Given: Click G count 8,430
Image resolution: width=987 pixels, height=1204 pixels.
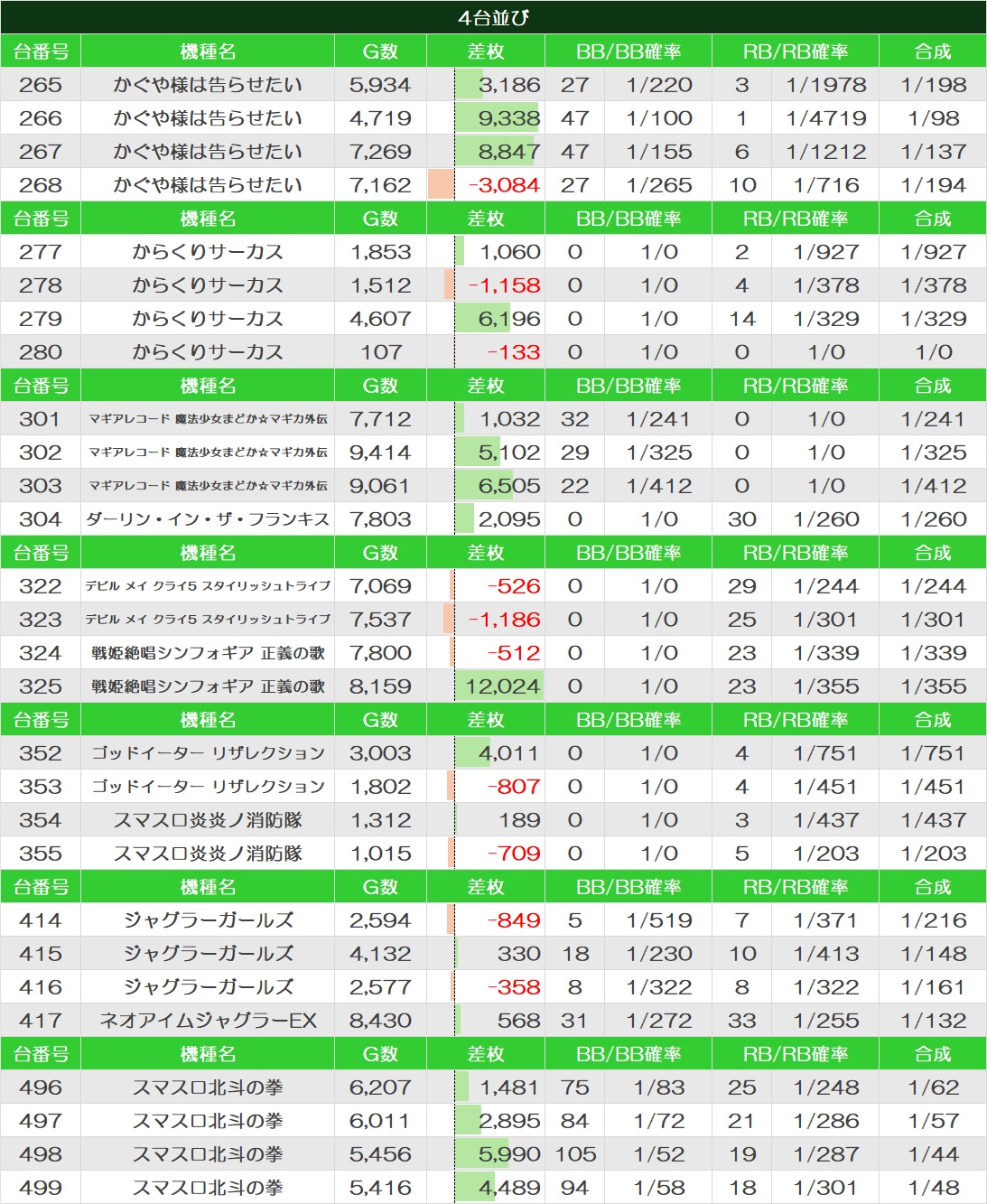Looking at the screenshot, I should 380,1021.
